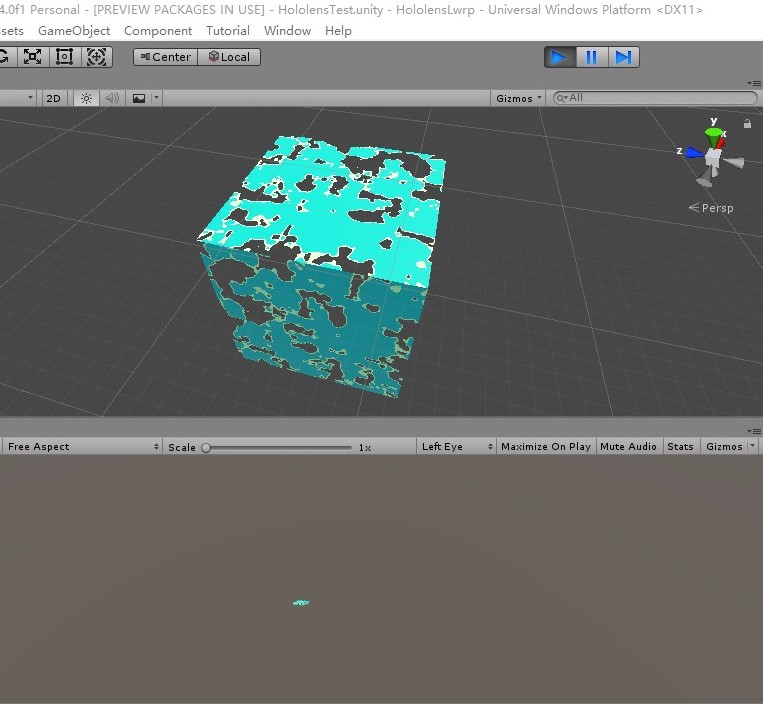Image resolution: width=763 pixels, height=704 pixels.
Task: Toggle the Local rotation mode button
Action: 229,57
